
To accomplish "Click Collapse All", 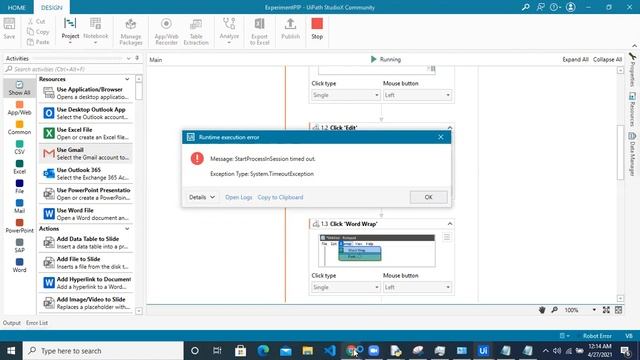I will pyautogui.click(x=607, y=60).
